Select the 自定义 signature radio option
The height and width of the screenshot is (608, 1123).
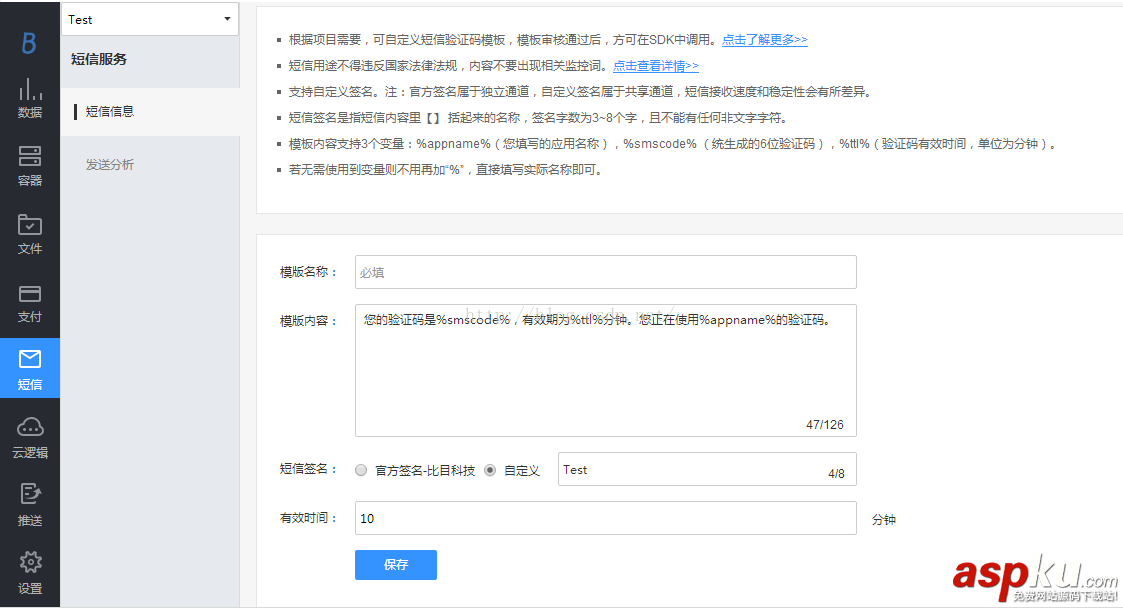coord(488,469)
